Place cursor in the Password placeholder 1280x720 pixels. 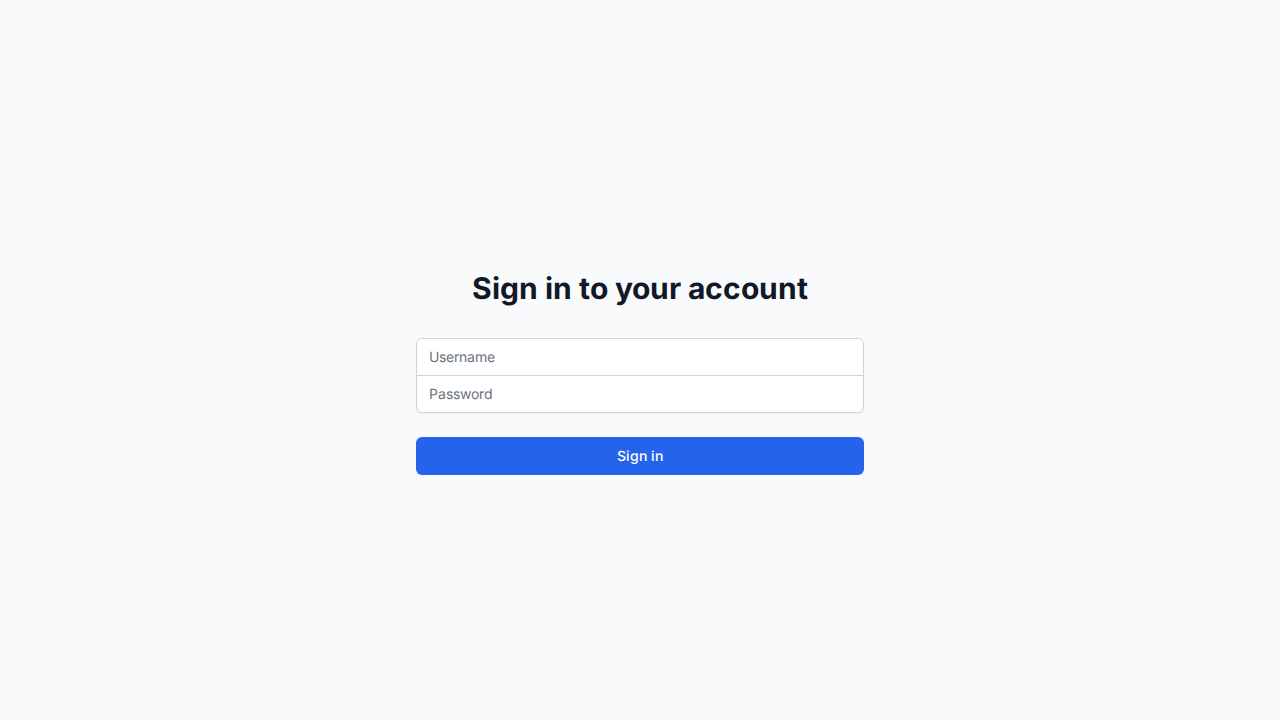[461, 394]
